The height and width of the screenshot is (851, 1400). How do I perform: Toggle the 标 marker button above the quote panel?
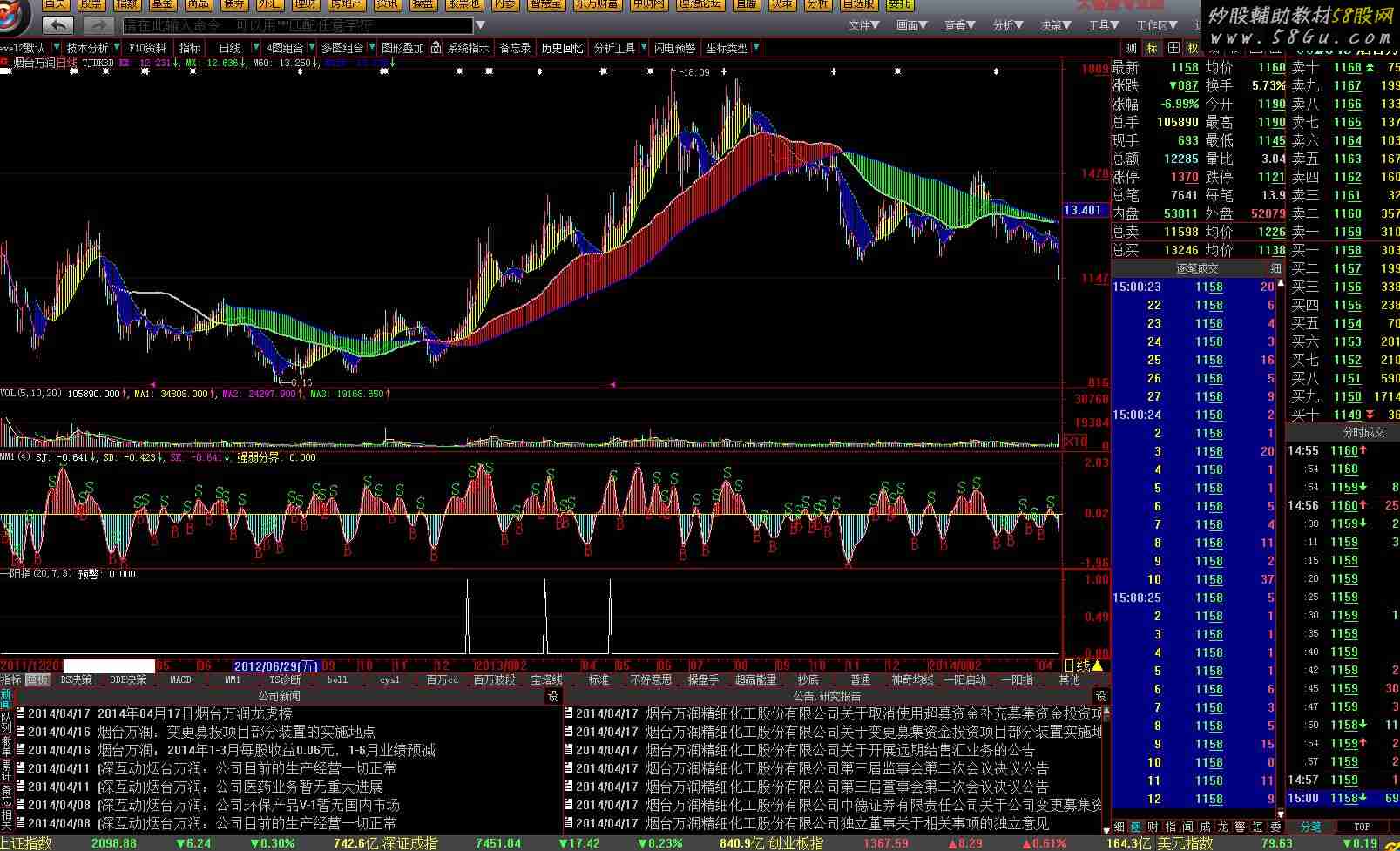point(1153,48)
